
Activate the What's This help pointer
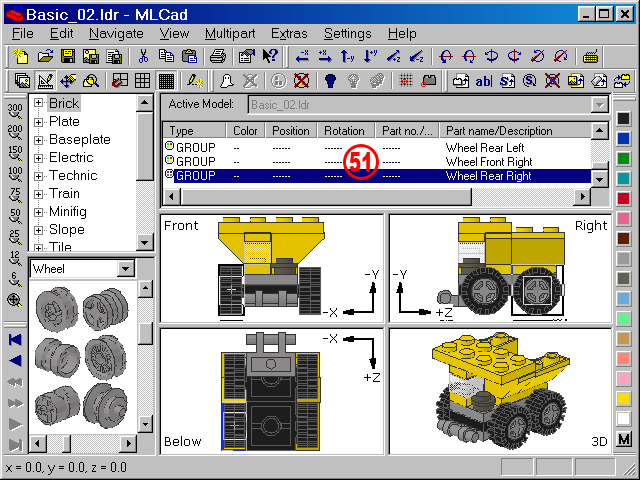pos(270,56)
